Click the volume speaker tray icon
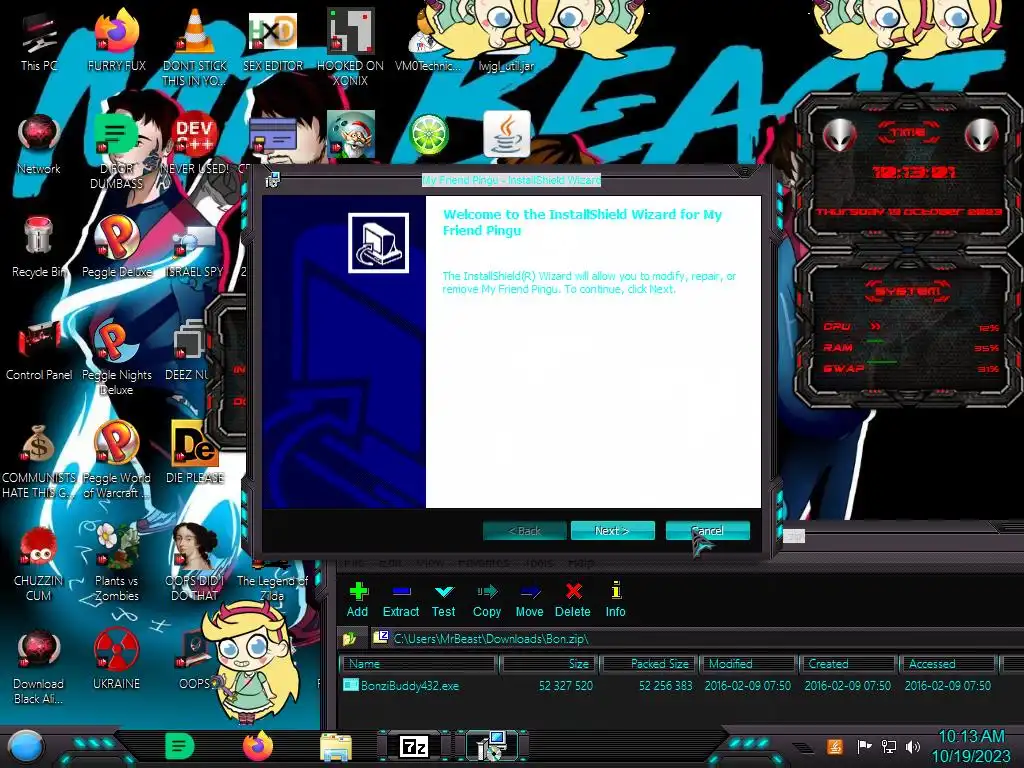Viewport: 1024px width, 768px height. tap(913, 746)
